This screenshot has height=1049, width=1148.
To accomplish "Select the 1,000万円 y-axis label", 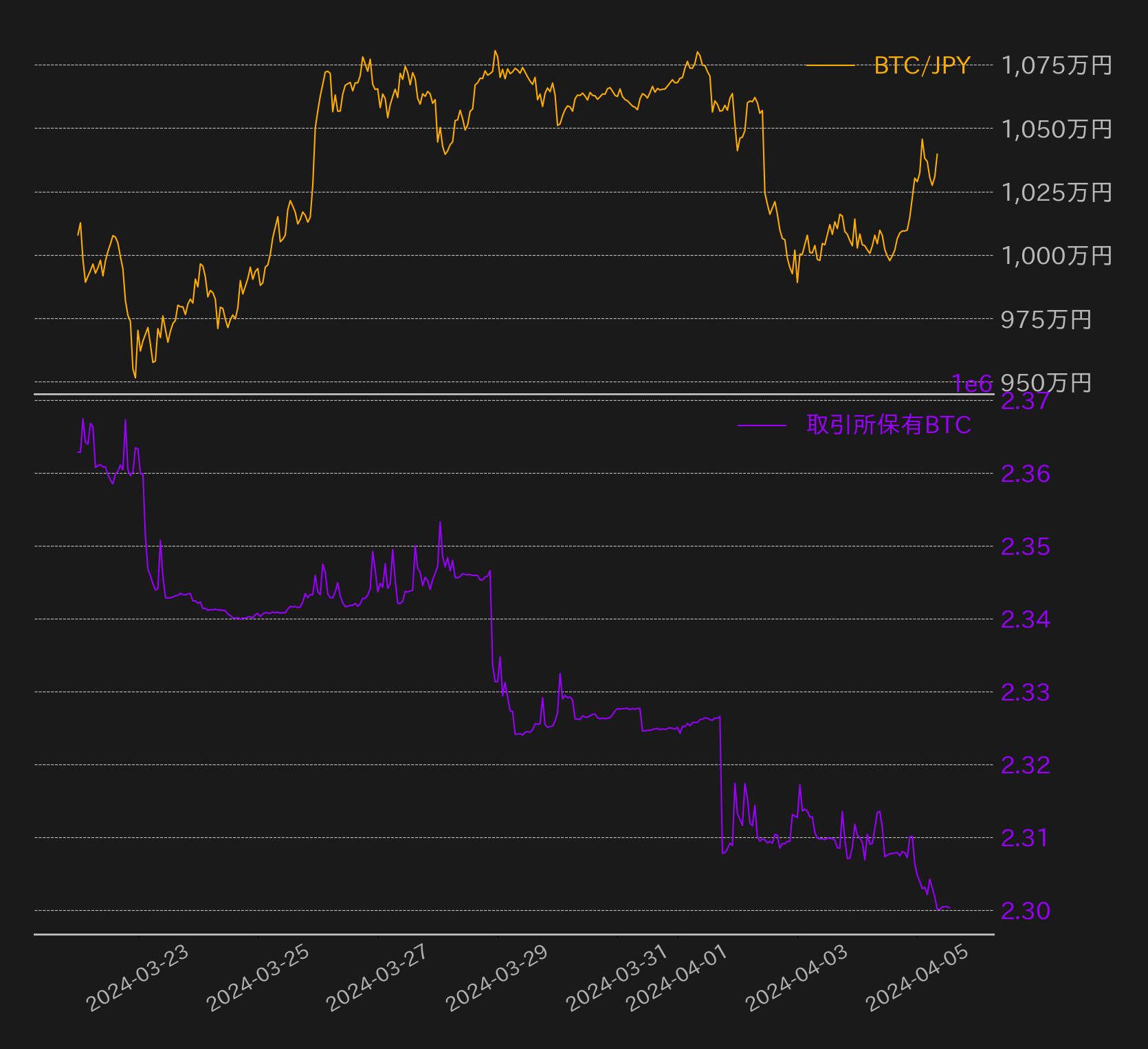I will click(x=1057, y=255).
